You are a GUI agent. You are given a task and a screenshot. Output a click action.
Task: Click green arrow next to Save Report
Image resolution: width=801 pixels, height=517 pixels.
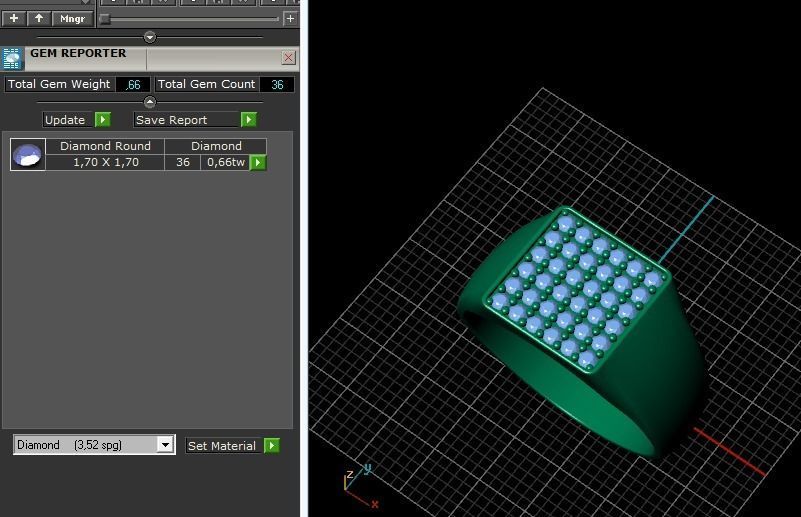(x=249, y=120)
